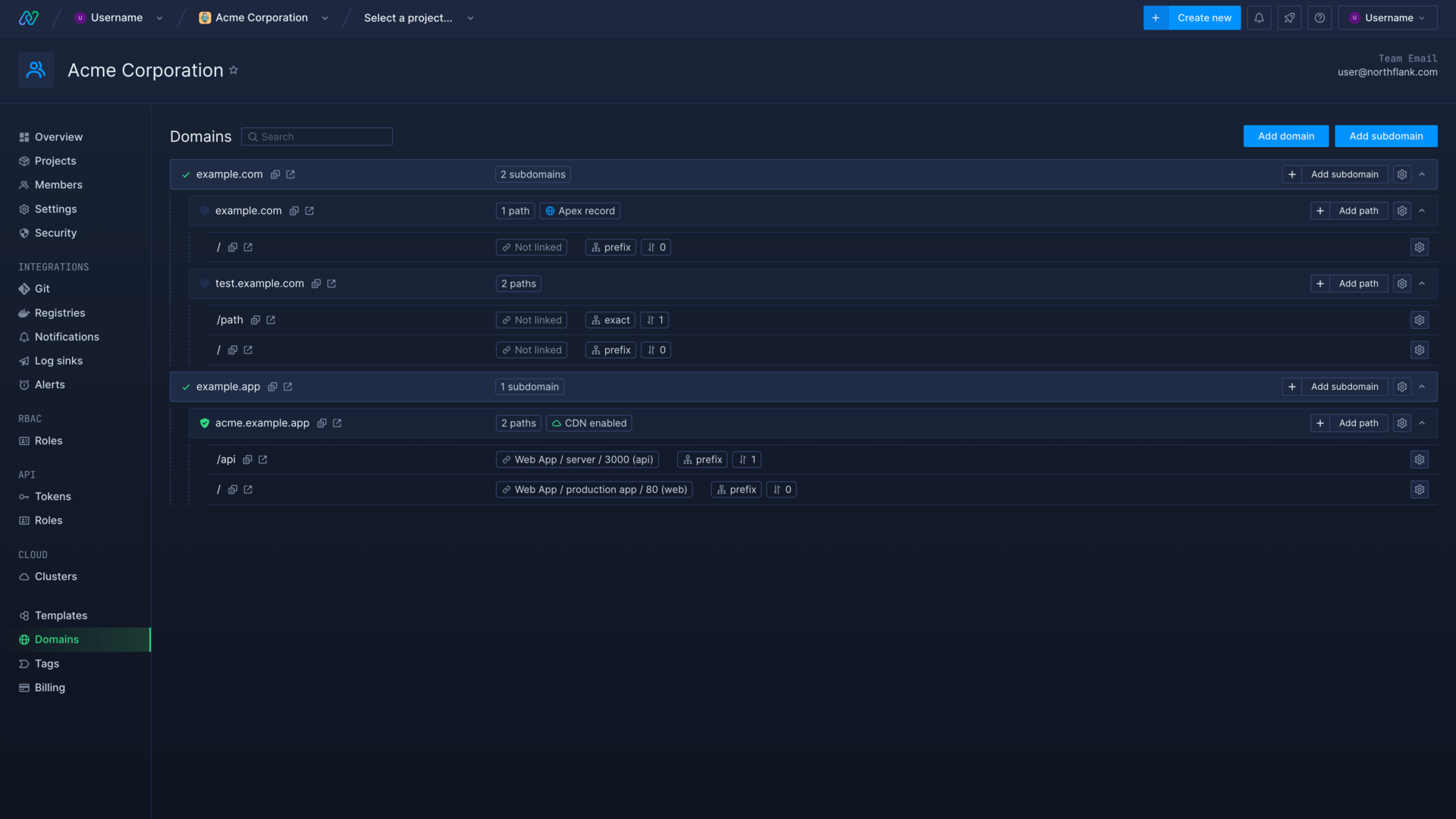Click the link icon on /api path row
The height and width of the screenshot is (819, 1456).
(263, 459)
